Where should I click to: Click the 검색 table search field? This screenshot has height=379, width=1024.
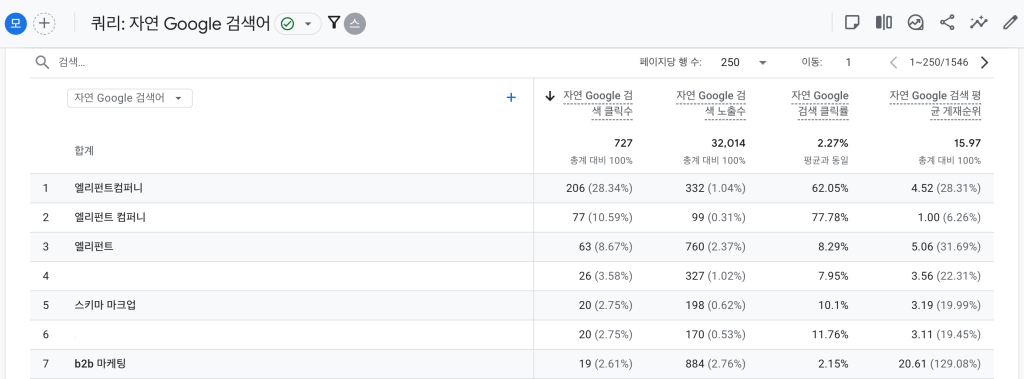(x=196, y=63)
